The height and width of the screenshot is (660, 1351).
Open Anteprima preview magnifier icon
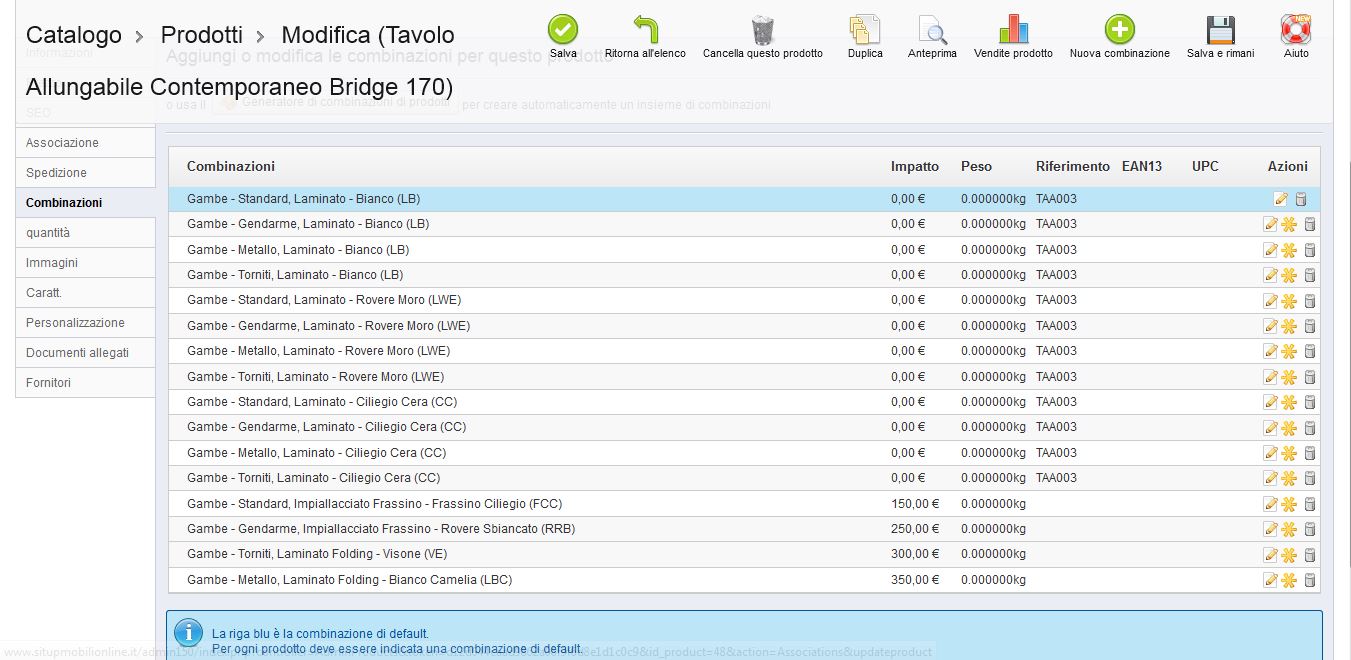(932, 29)
